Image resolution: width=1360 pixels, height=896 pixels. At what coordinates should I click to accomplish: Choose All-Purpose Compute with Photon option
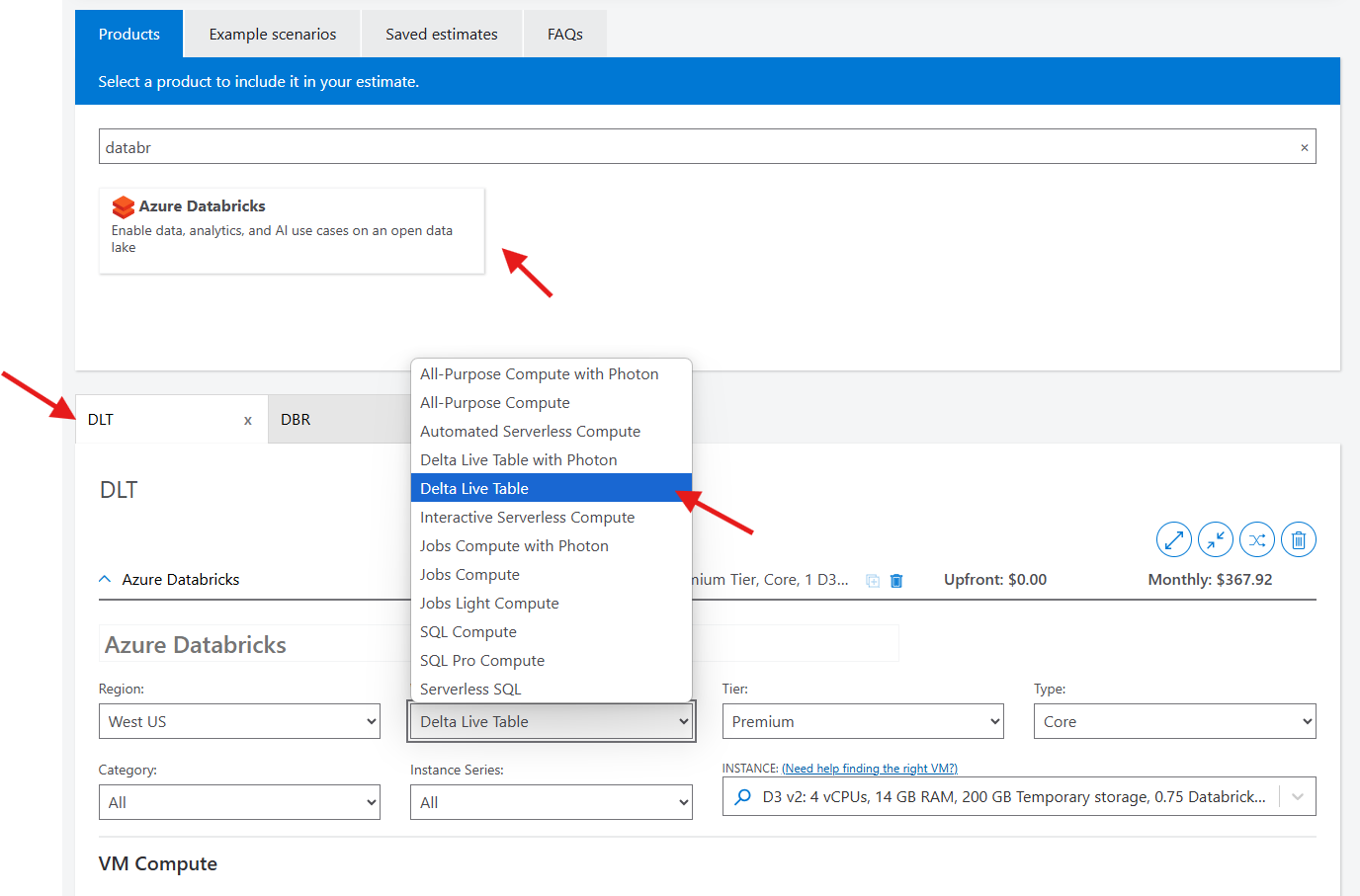552,374
